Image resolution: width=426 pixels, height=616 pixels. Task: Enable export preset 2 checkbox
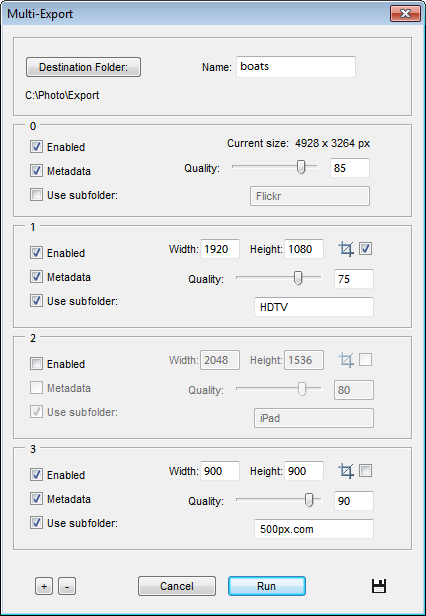point(36,364)
